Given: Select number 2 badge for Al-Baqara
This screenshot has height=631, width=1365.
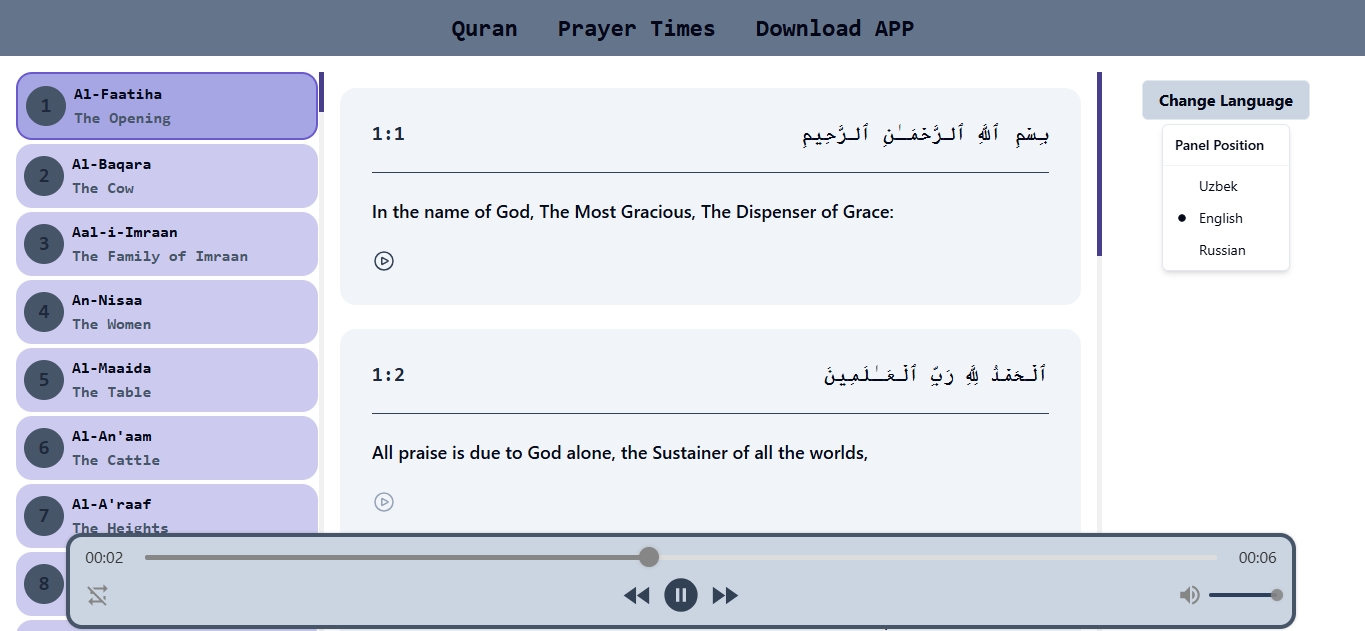Looking at the screenshot, I should tap(44, 176).
